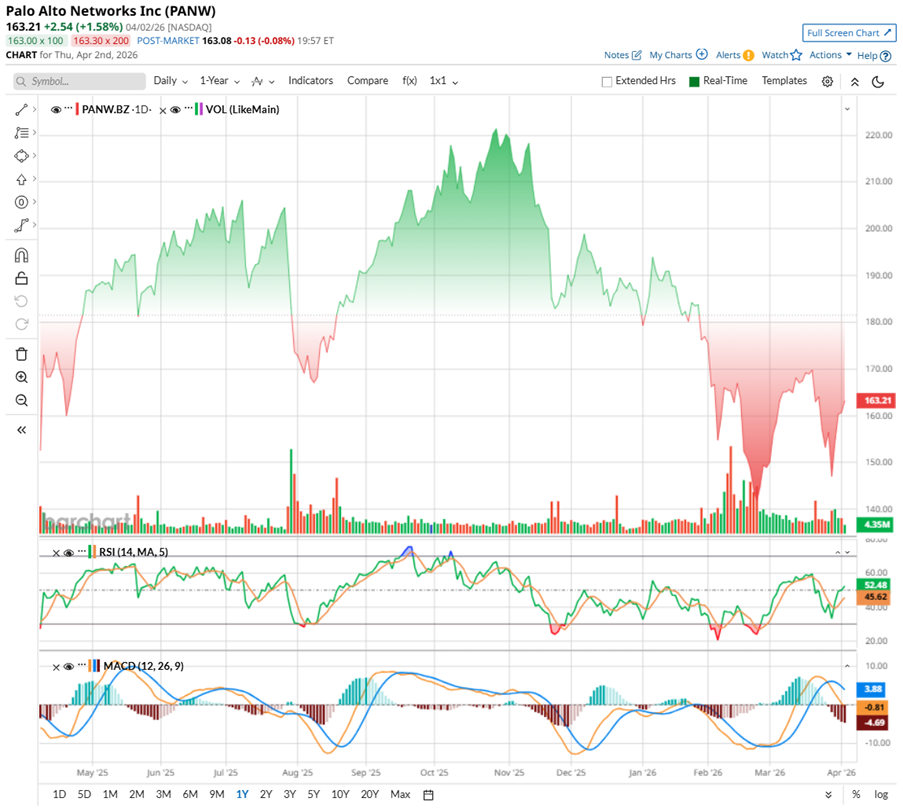Select the arrow marker tool
The width and height of the screenshot is (903, 809).
click(x=21, y=179)
